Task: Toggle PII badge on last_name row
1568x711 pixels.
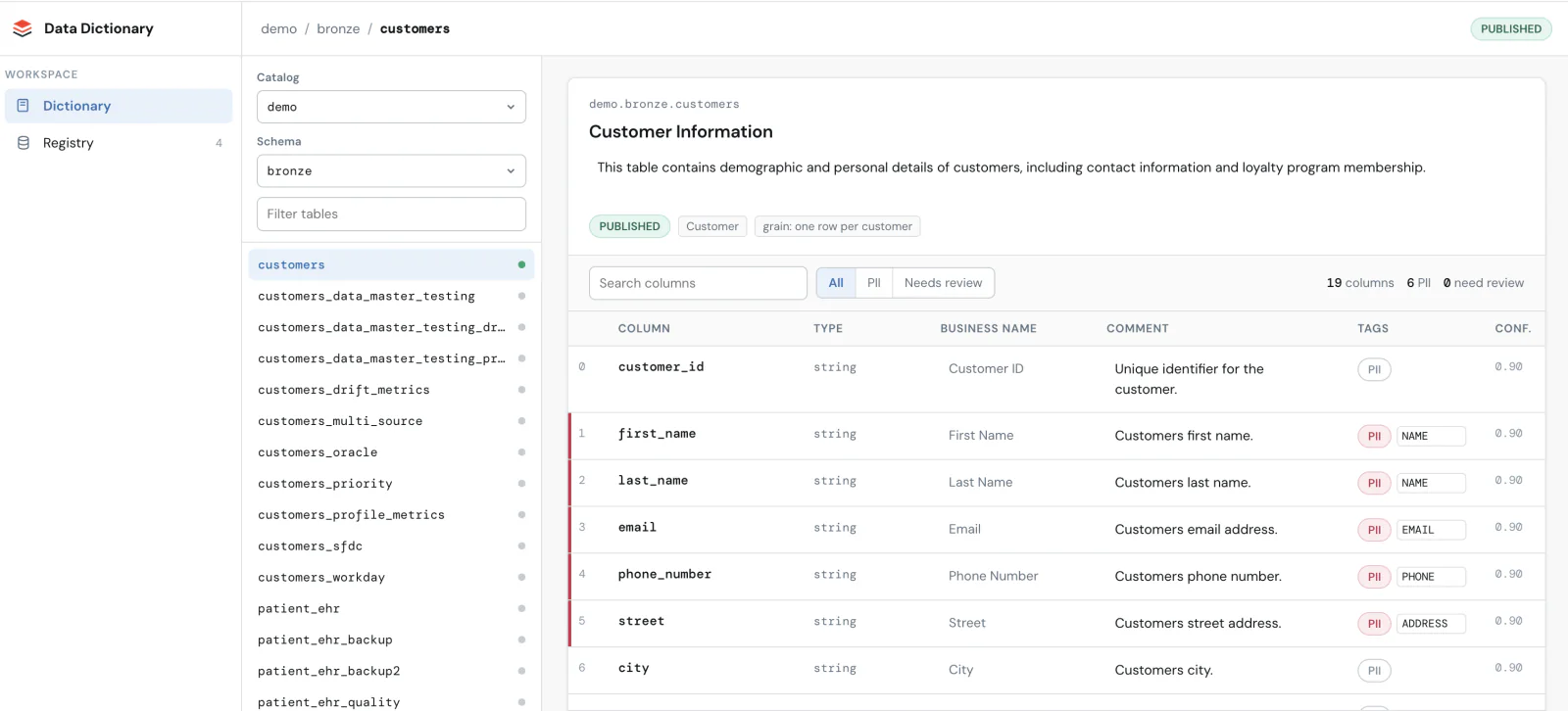Action: pos(1374,483)
